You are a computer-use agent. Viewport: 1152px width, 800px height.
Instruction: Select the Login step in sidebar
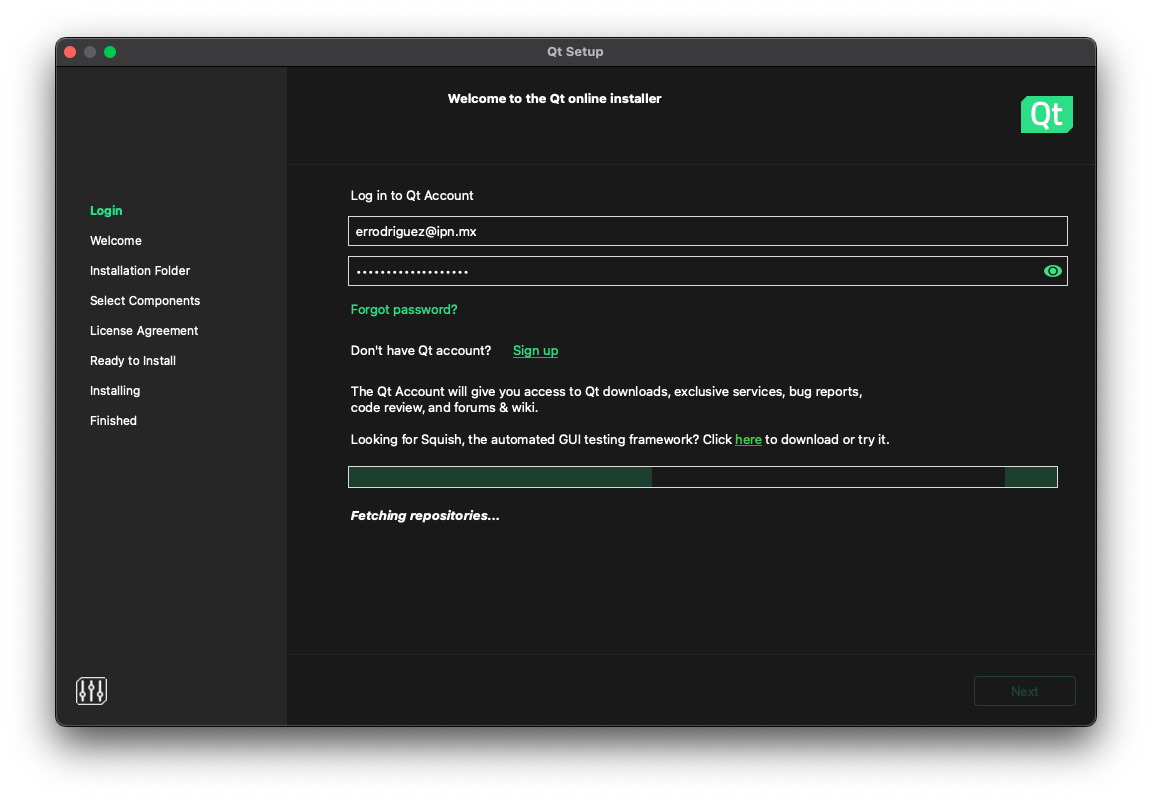click(106, 211)
